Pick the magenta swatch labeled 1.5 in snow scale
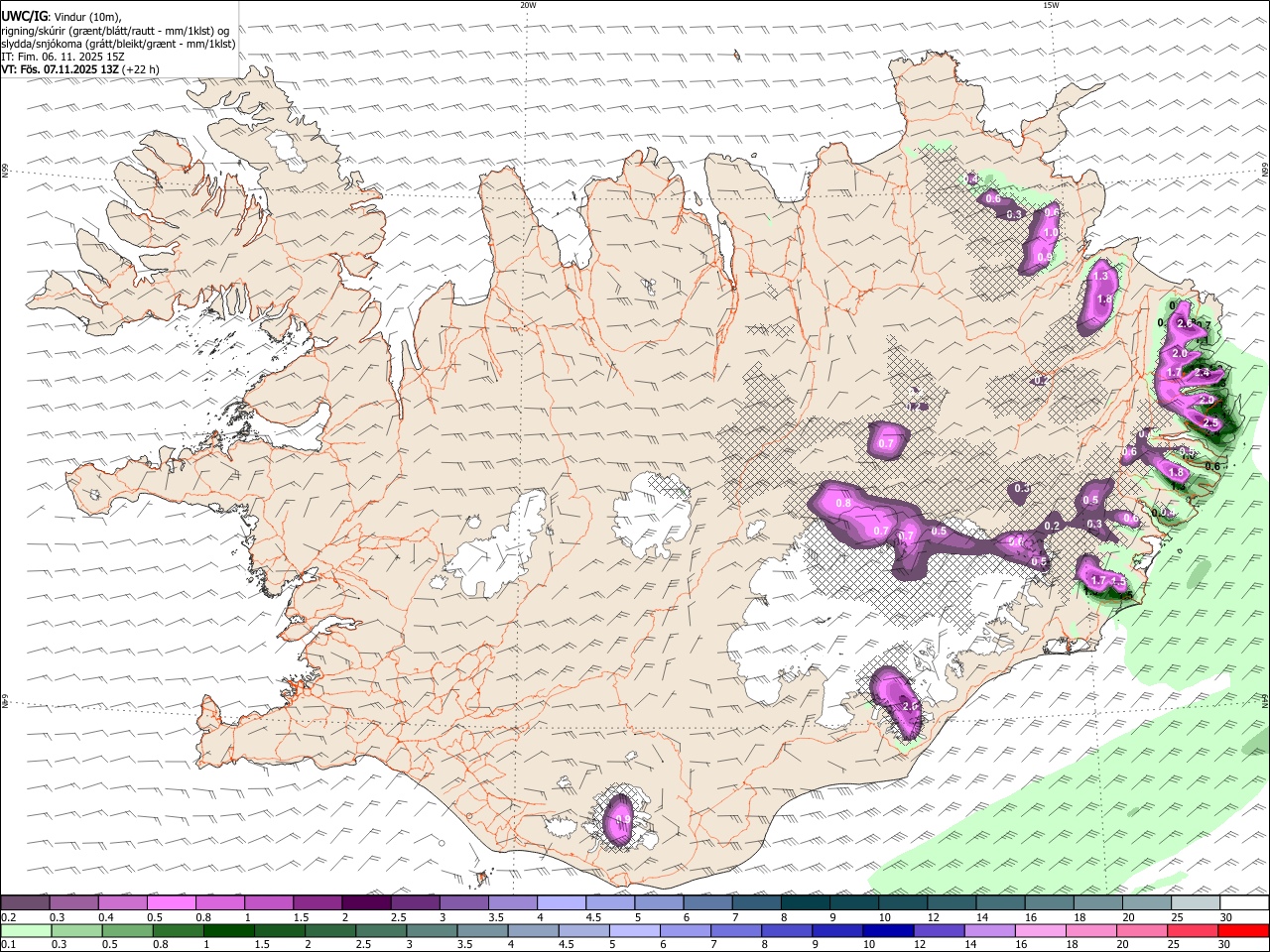 click(x=317, y=902)
